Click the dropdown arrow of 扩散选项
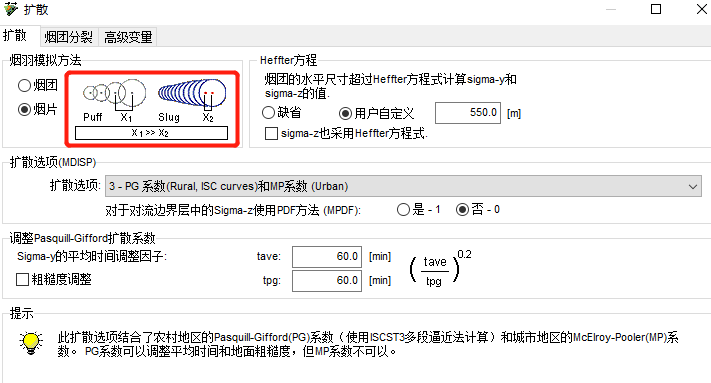The image size is (711, 383). pos(692,186)
